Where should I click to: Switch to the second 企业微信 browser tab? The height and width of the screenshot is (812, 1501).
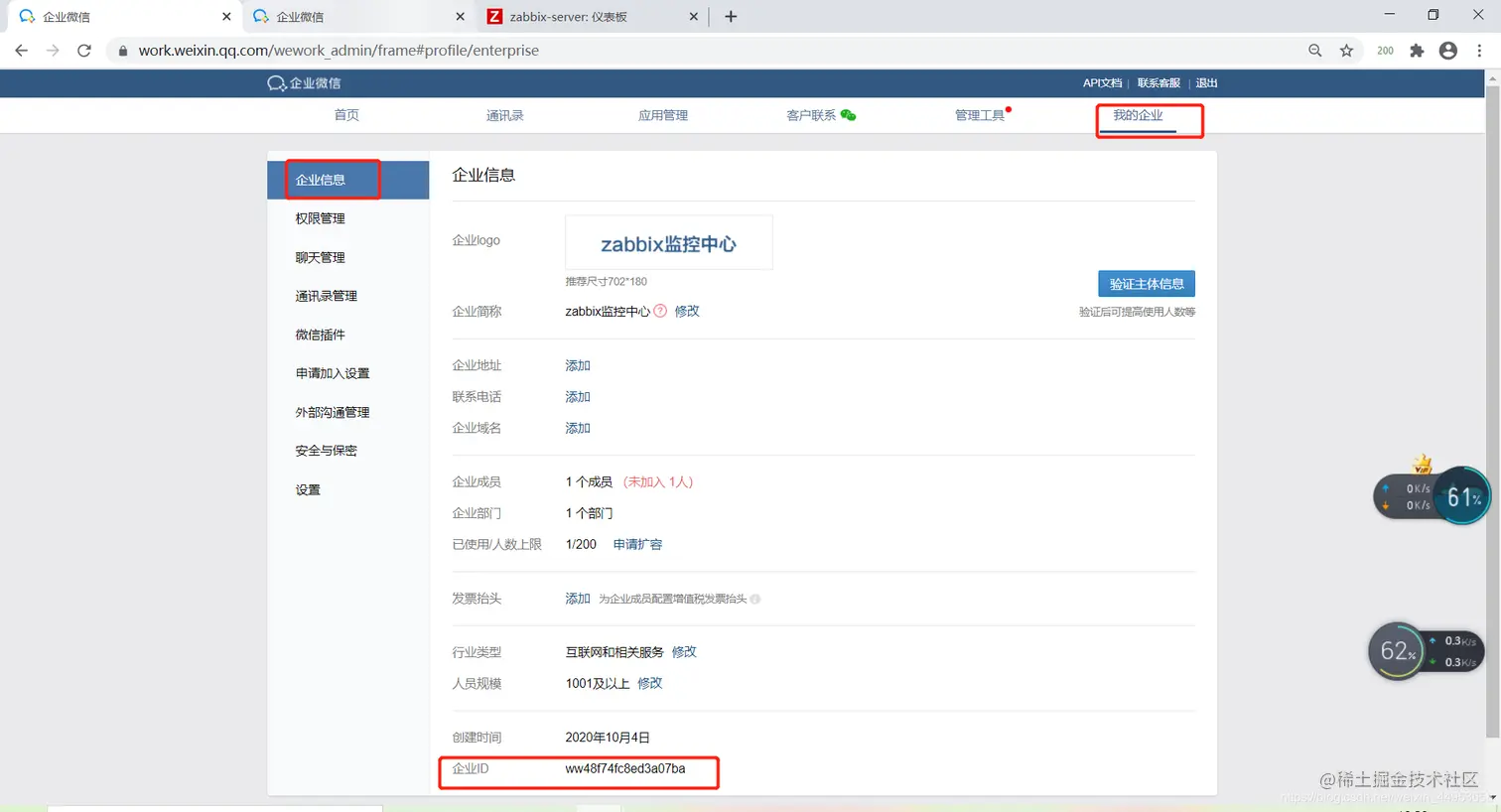pyautogui.click(x=358, y=17)
